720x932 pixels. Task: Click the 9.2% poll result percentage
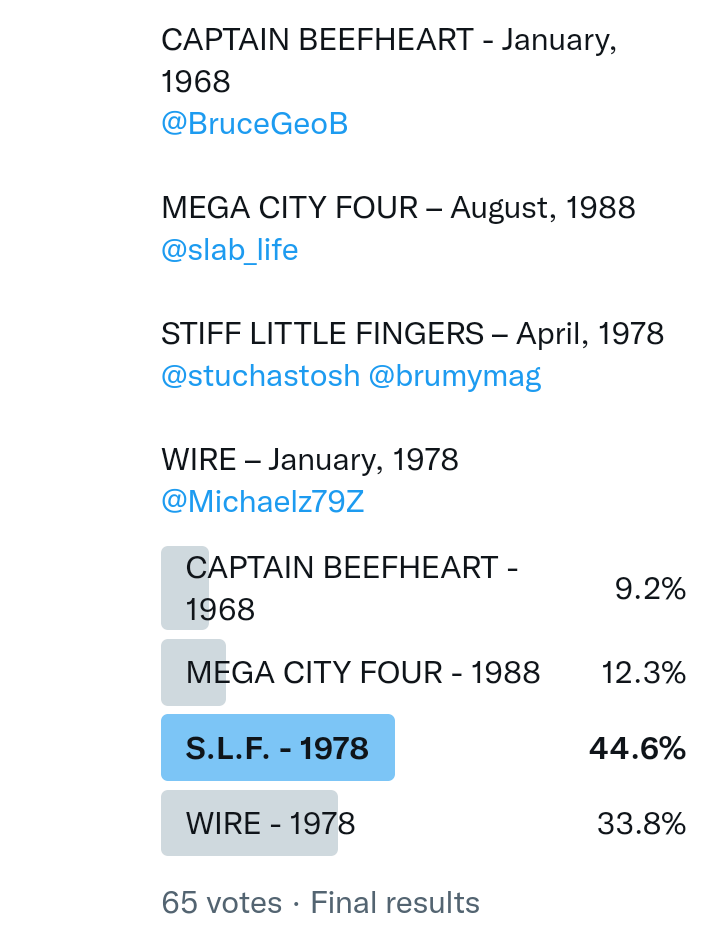pos(650,589)
